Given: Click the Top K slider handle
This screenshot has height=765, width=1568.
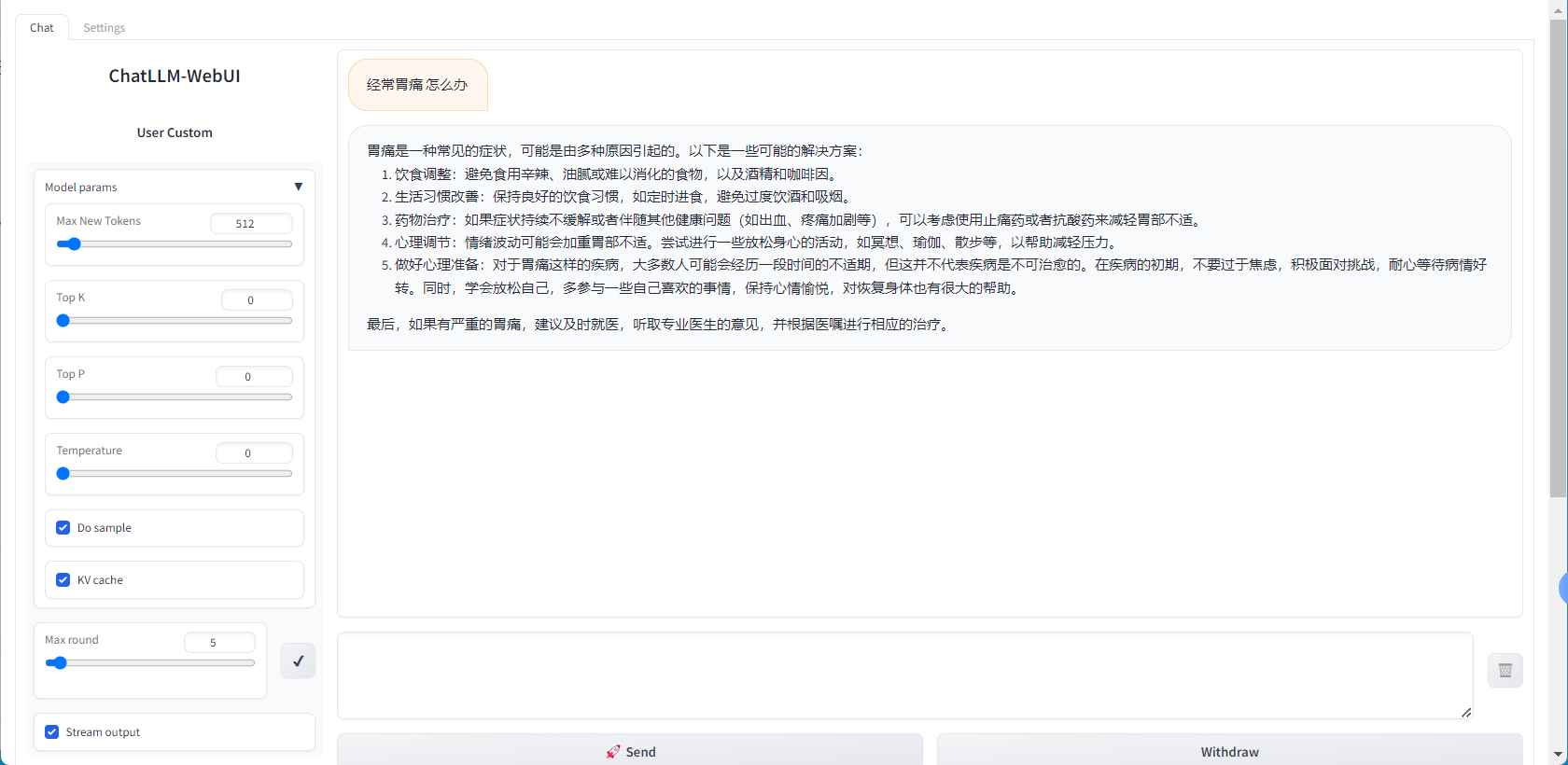Looking at the screenshot, I should 63,321.
